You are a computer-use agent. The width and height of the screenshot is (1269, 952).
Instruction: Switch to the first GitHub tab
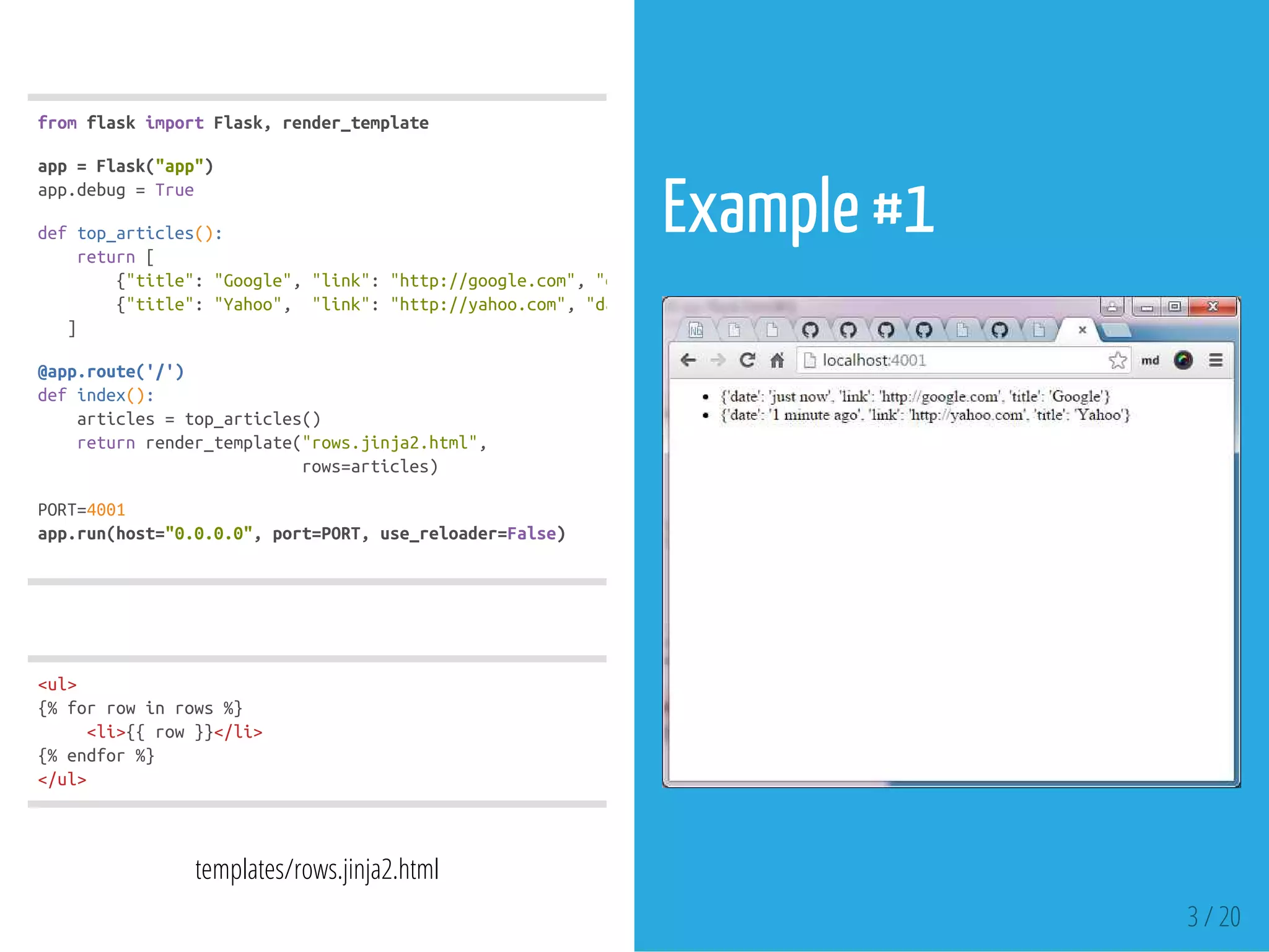click(810, 330)
